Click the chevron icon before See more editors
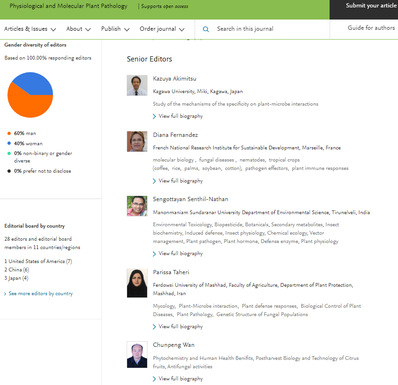This screenshot has width=398, height=385. [5, 294]
